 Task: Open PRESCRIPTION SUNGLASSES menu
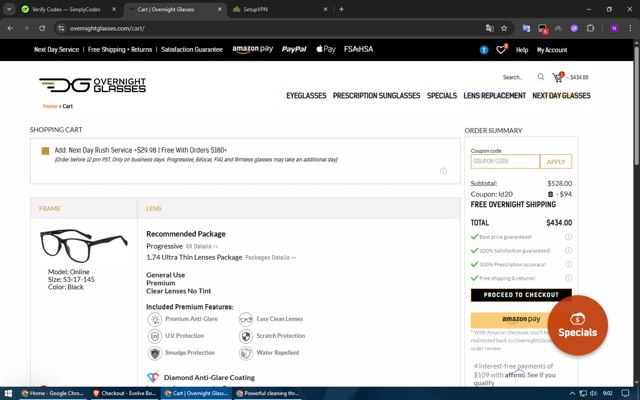[376, 96]
